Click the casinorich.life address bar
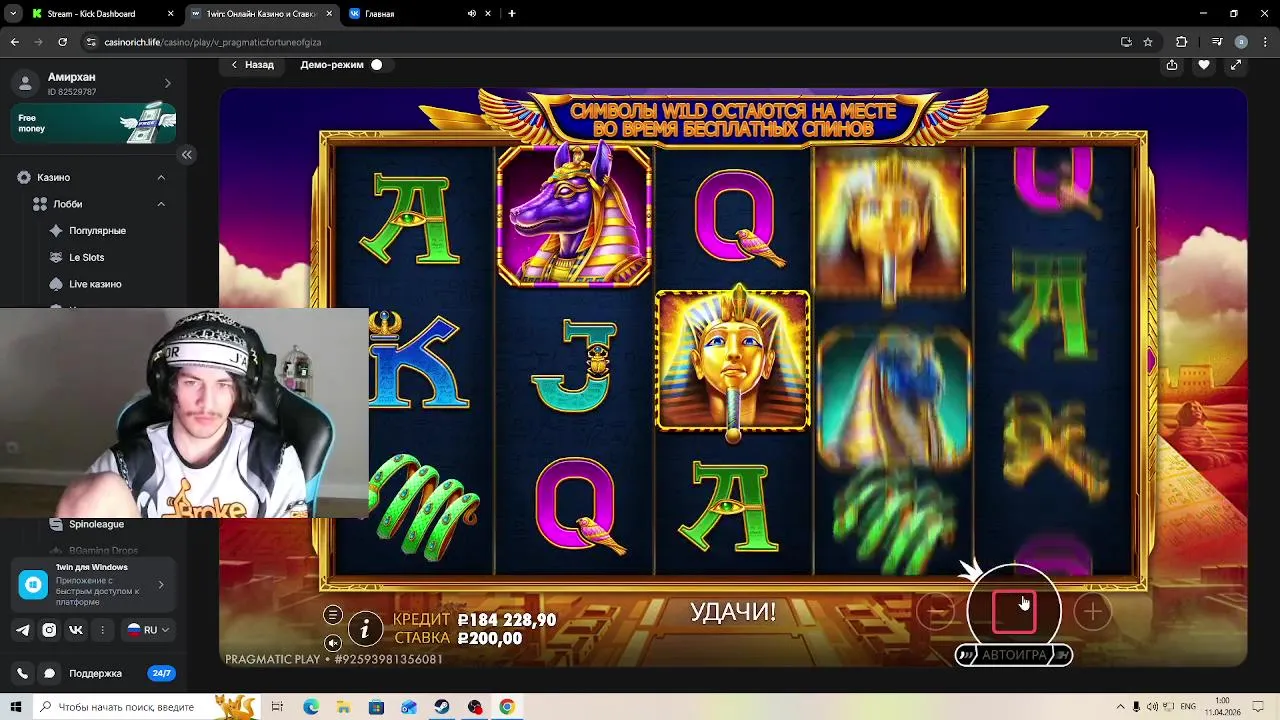1280x720 pixels. 600,42
